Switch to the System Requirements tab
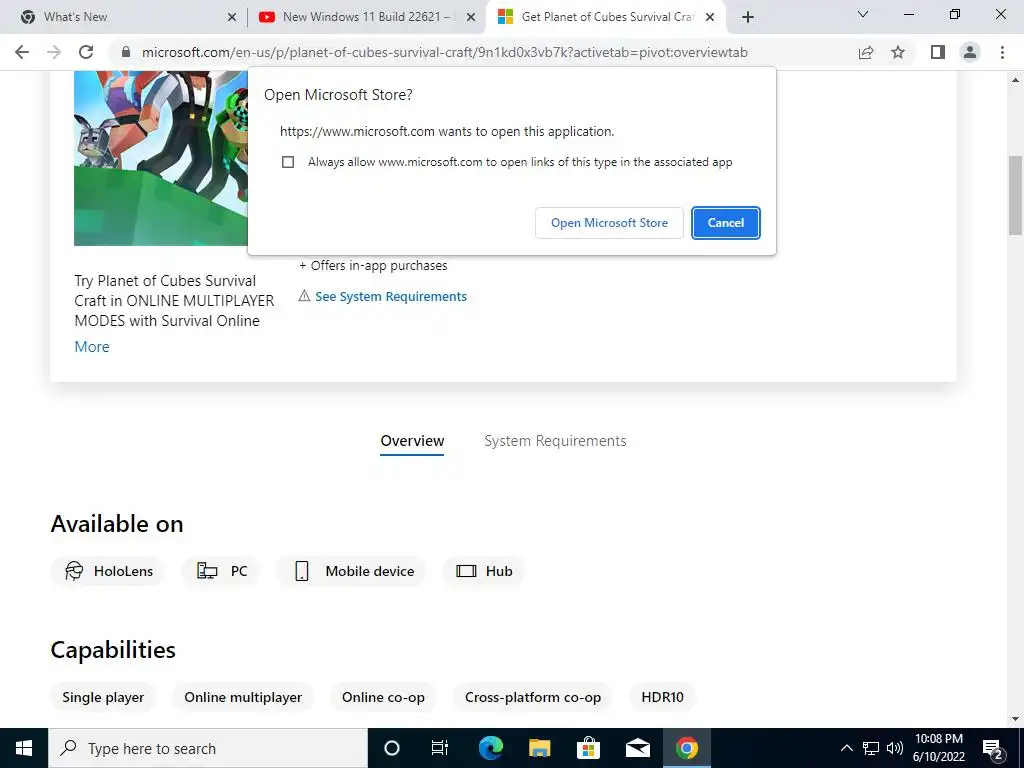This screenshot has width=1024, height=768. pos(555,441)
